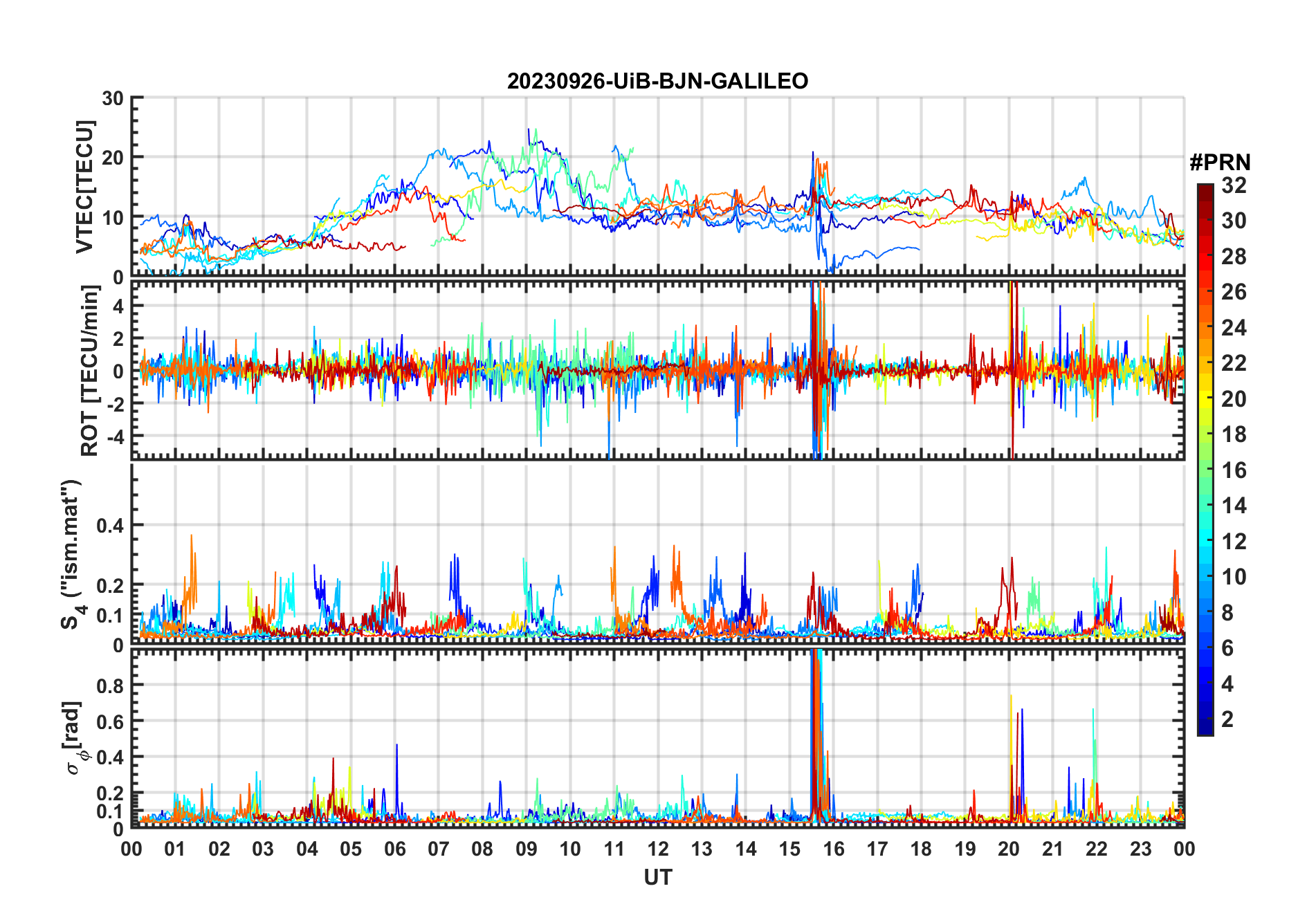Click the "#PRN" colorbar title

point(1220,163)
